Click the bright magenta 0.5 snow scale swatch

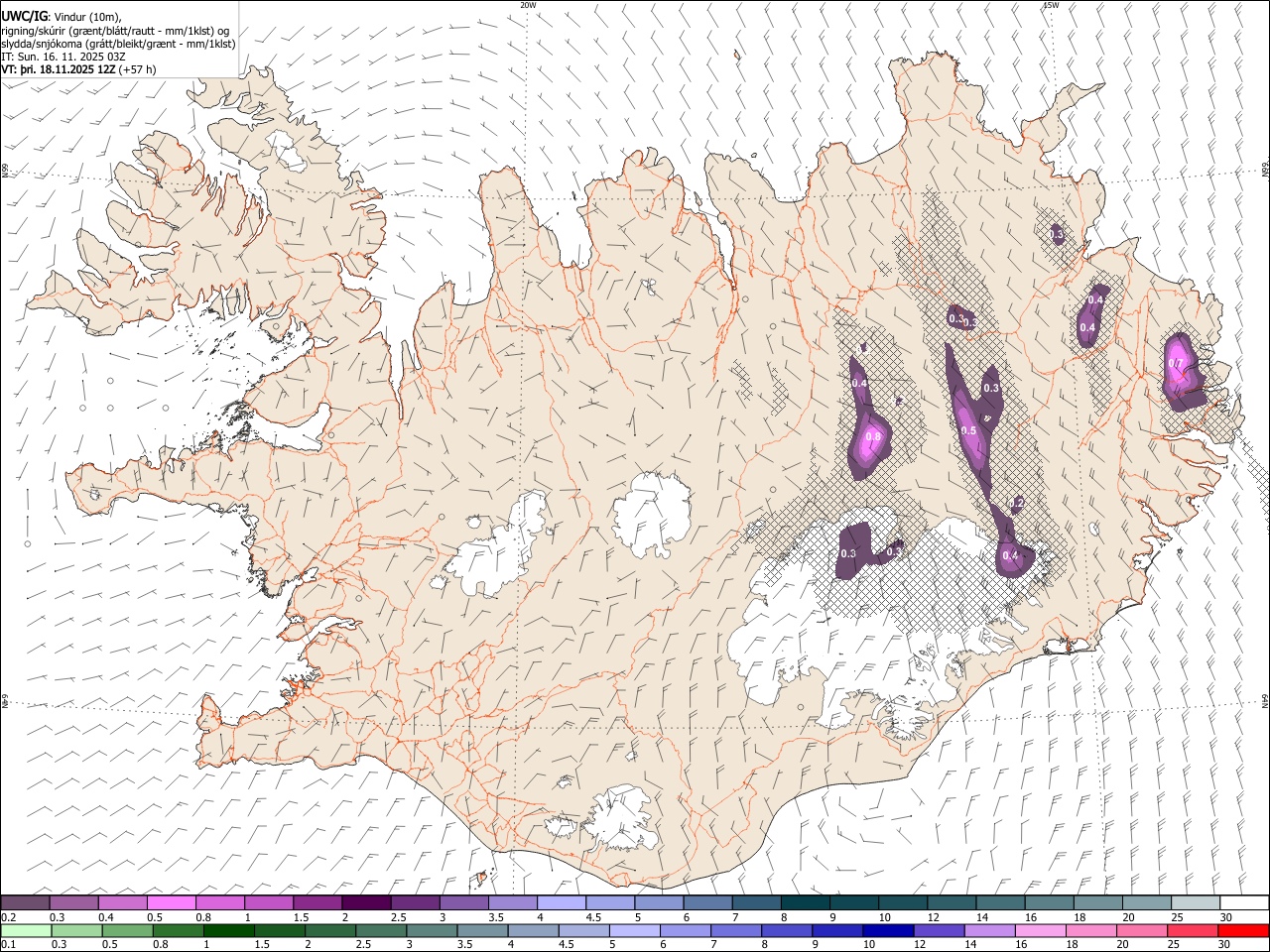pos(171,902)
